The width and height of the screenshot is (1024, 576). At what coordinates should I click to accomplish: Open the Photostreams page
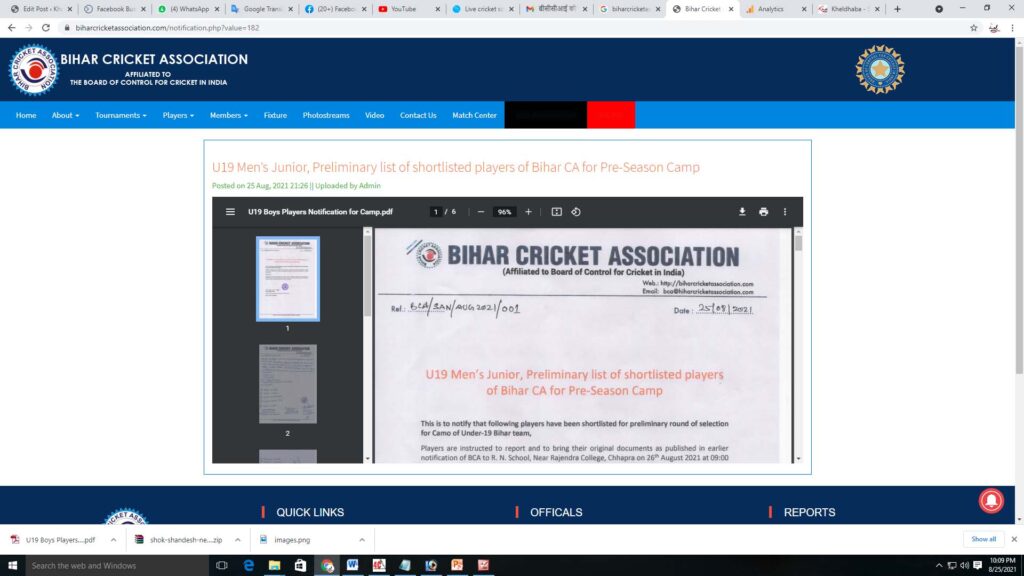click(x=326, y=115)
